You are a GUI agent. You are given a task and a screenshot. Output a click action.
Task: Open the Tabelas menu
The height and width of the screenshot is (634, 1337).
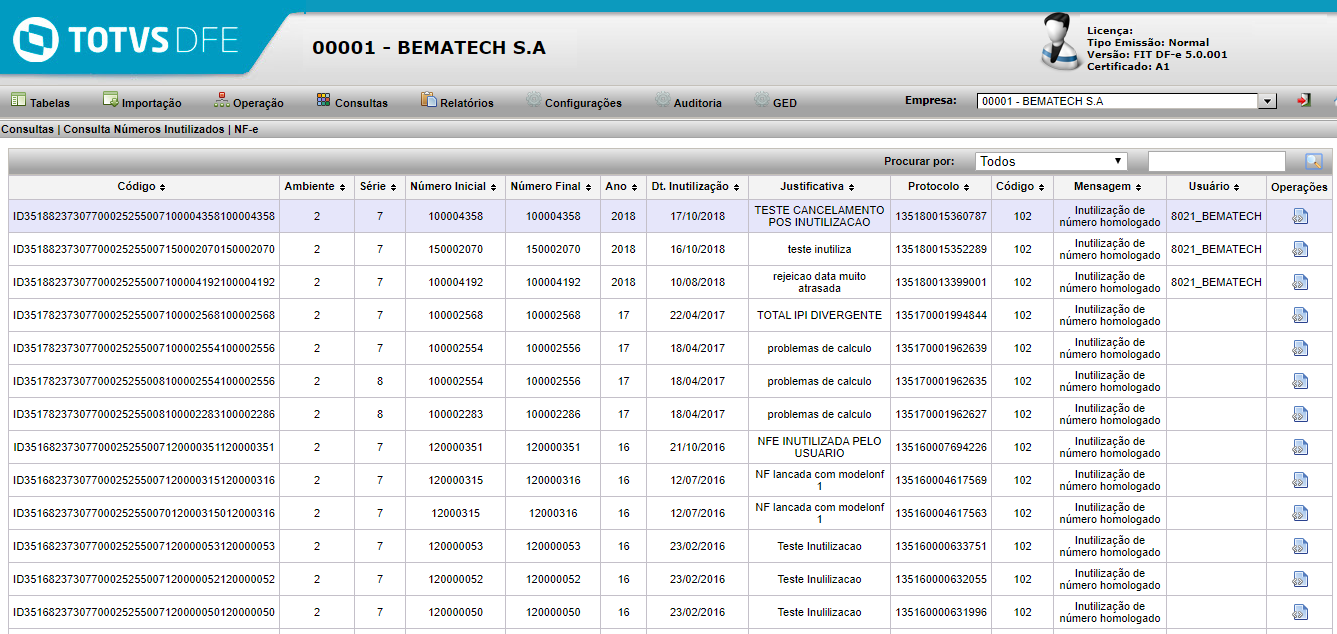coord(40,102)
